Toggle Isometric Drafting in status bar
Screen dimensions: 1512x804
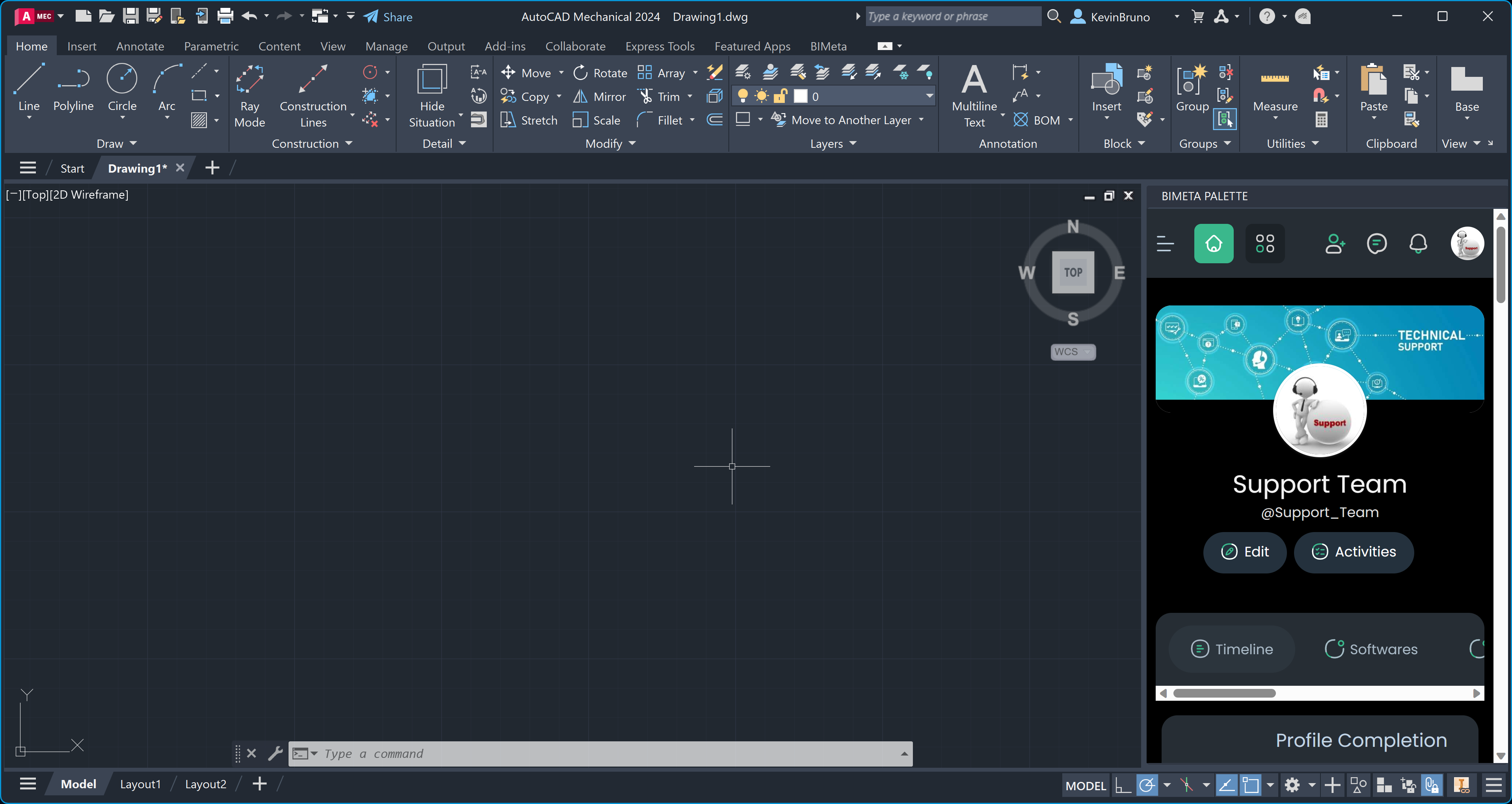(x=1187, y=785)
